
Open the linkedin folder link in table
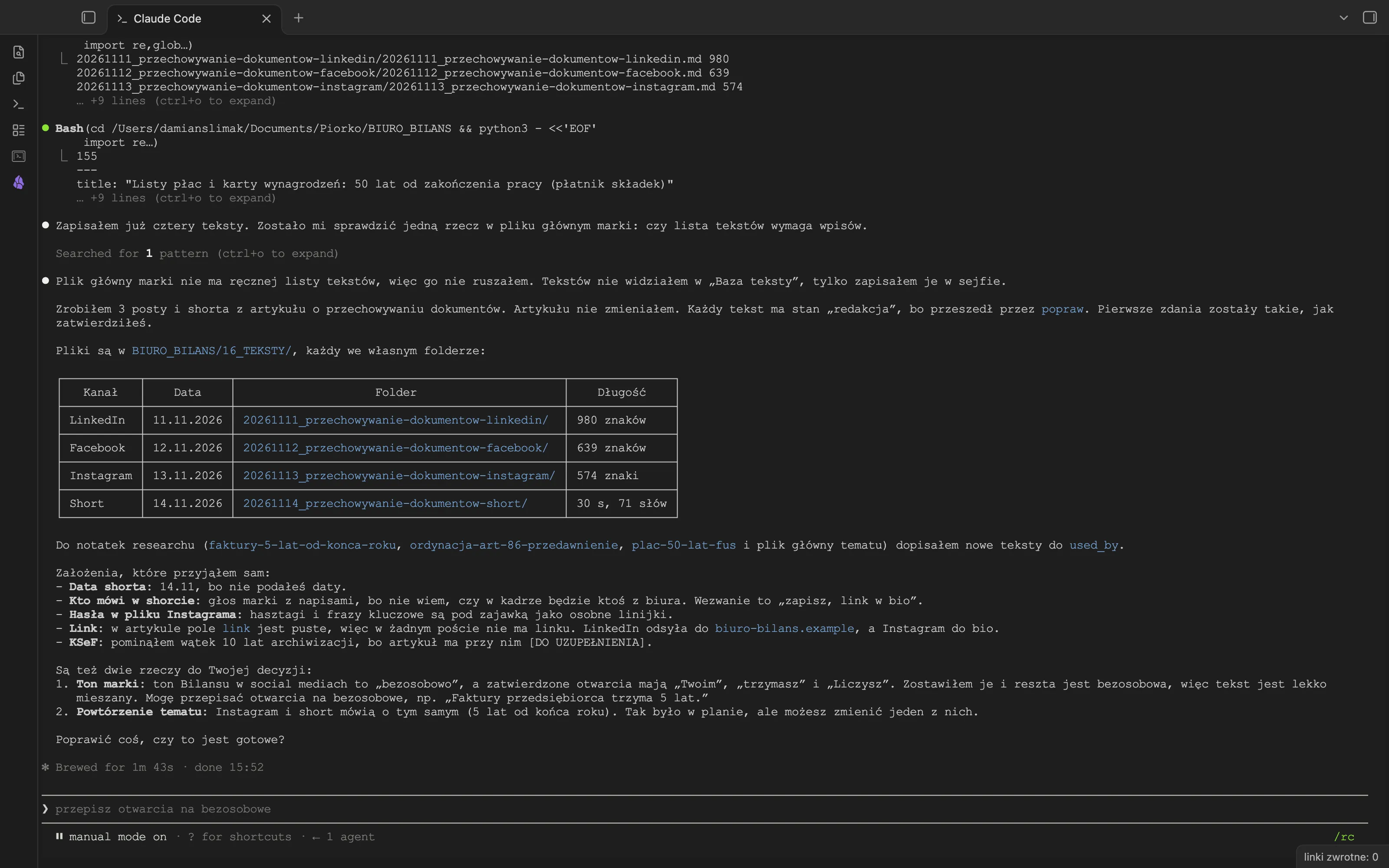tap(395, 420)
